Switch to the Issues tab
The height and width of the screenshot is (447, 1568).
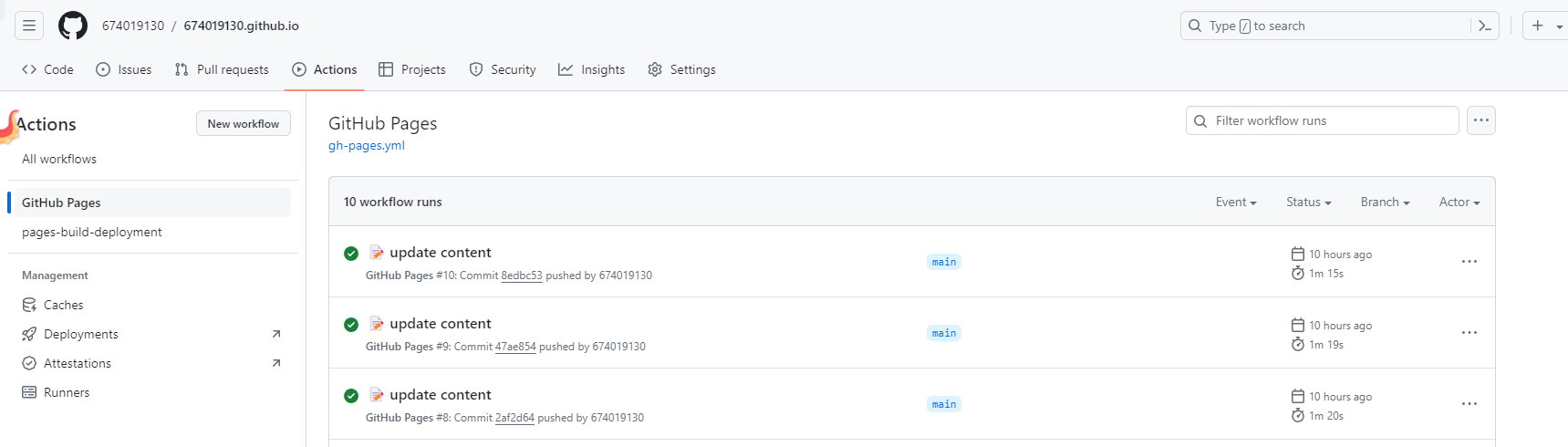click(124, 69)
